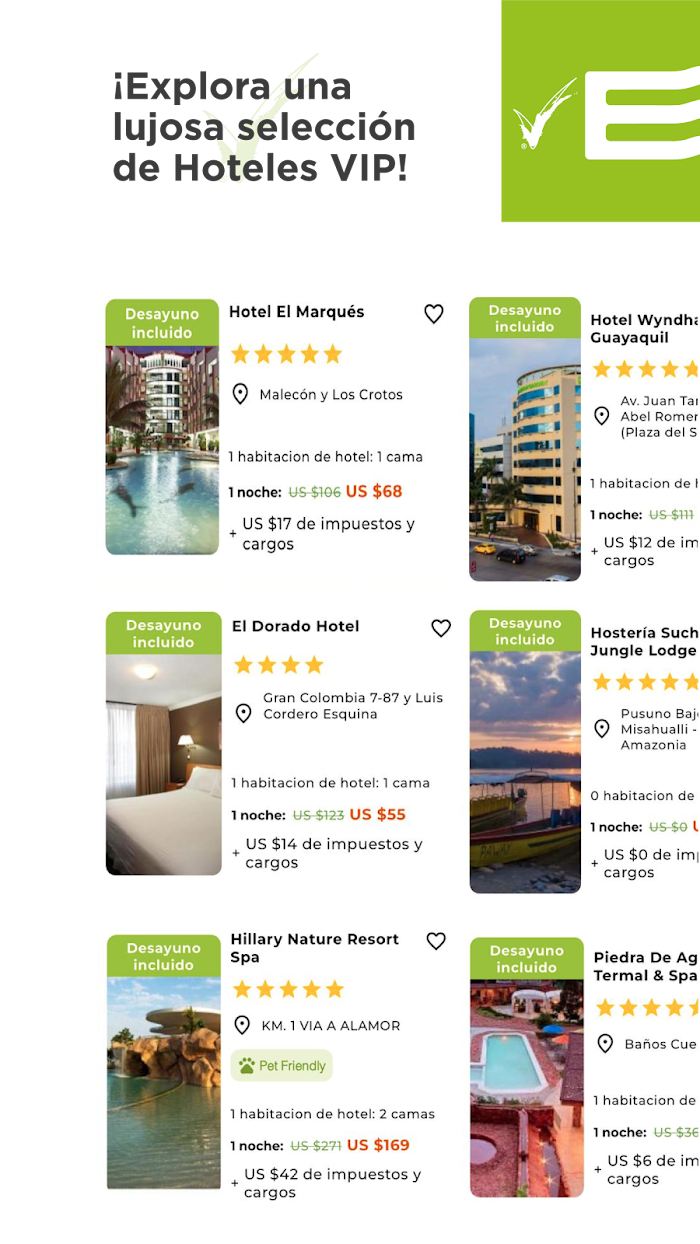Toggle heart on El Dorado Hotel
Viewport: 700px width, 1244px height.
441,628
